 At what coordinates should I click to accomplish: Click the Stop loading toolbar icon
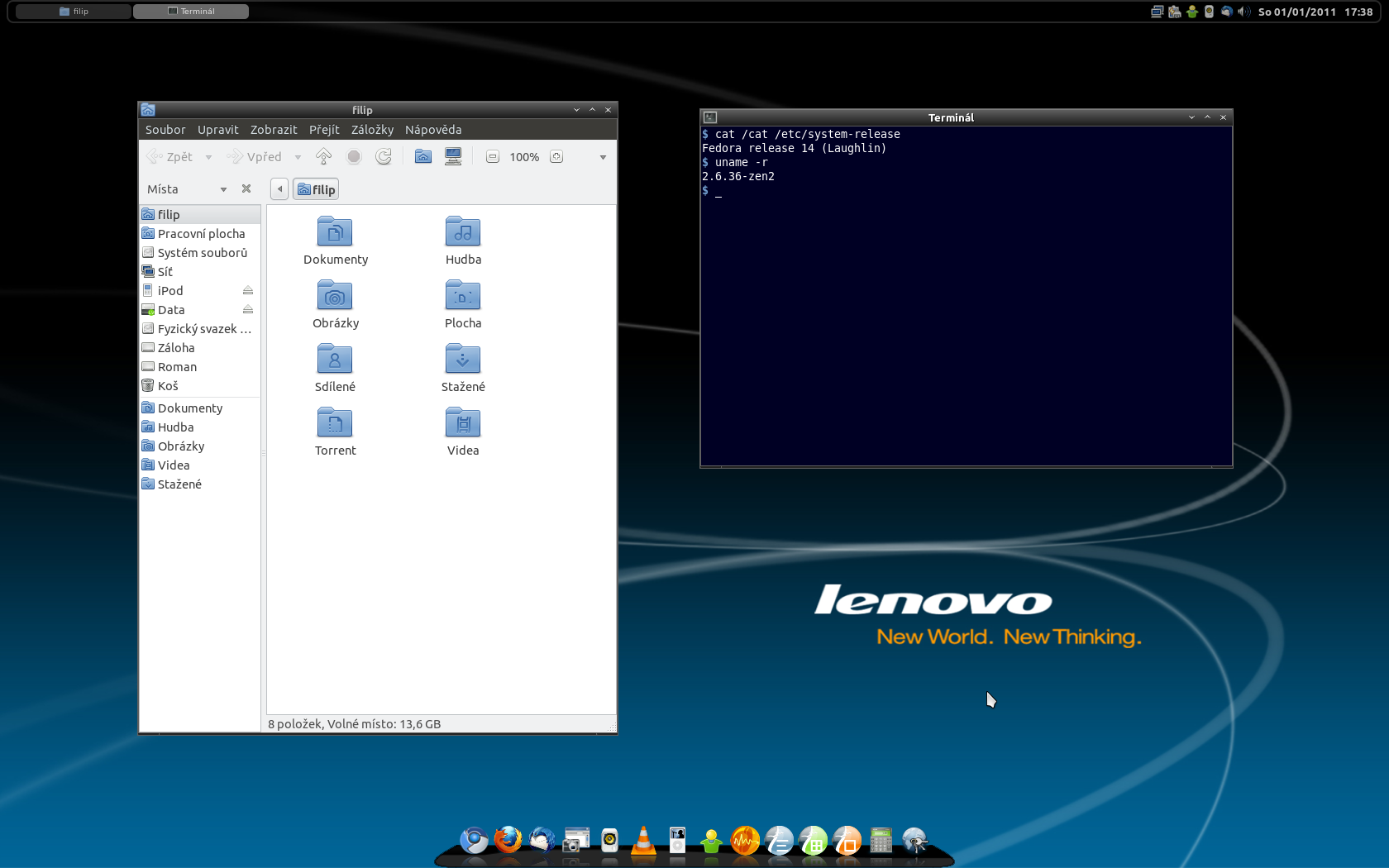point(354,156)
